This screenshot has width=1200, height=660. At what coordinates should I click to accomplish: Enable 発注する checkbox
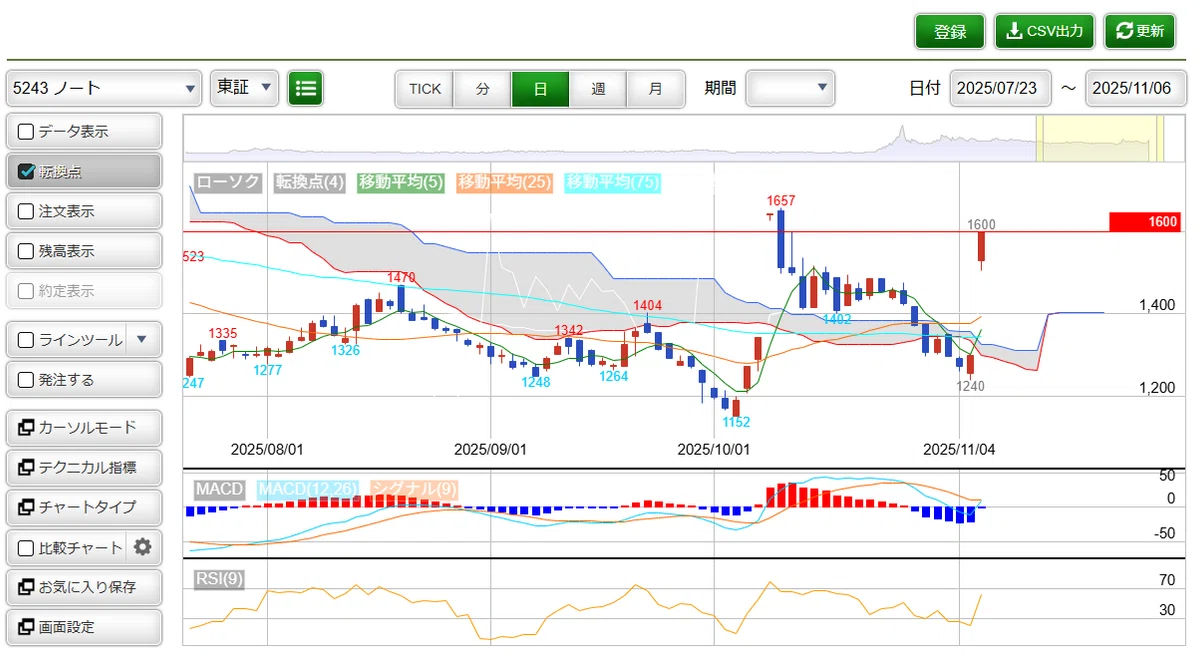pyautogui.click(x=26, y=380)
